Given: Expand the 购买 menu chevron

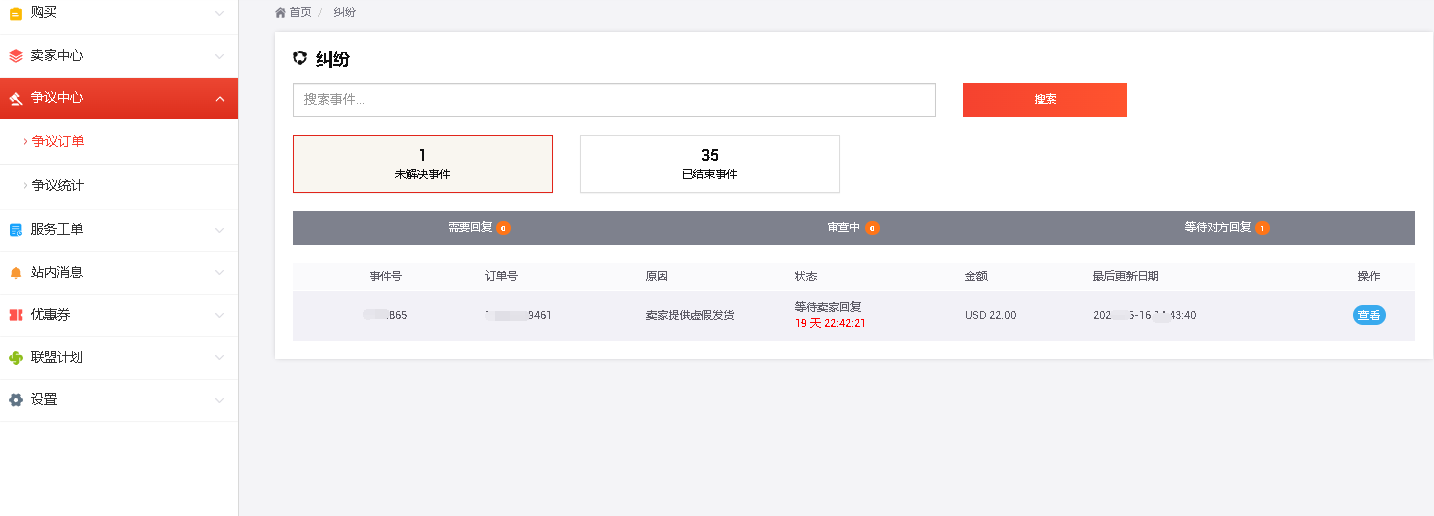Looking at the screenshot, I should point(220,13).
